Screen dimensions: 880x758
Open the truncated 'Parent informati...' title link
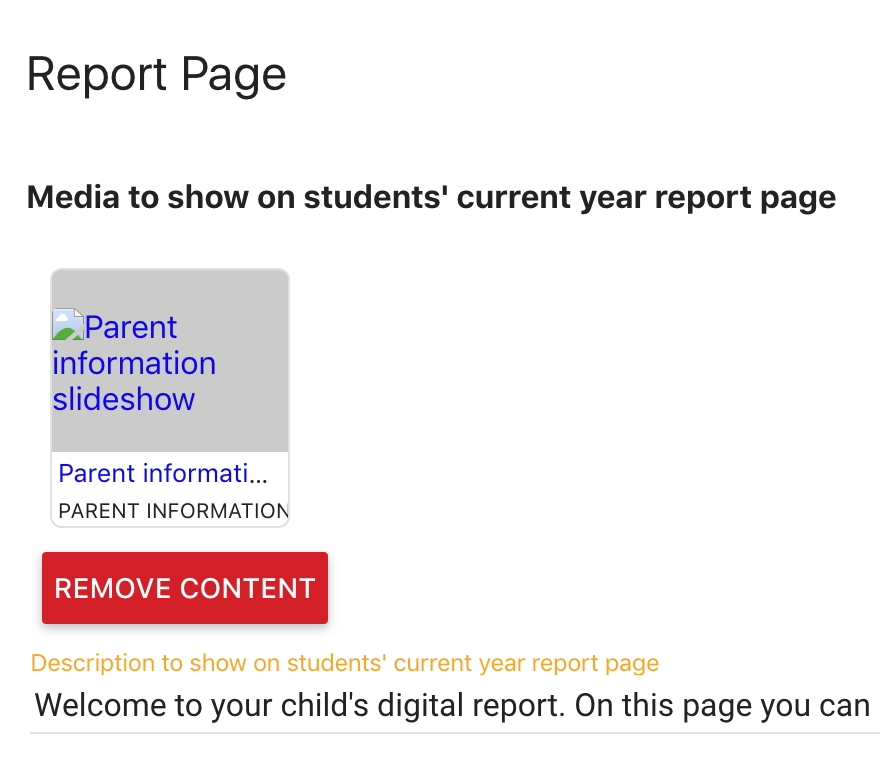[163, 473]
